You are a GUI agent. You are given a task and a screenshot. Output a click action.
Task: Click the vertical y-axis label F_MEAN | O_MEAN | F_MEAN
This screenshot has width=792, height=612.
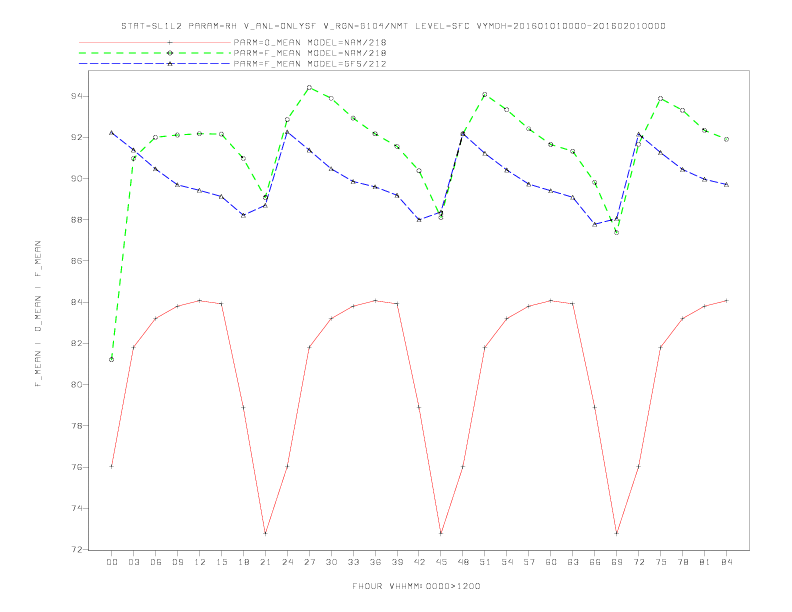pyautogui.click(x=38, y=314)
